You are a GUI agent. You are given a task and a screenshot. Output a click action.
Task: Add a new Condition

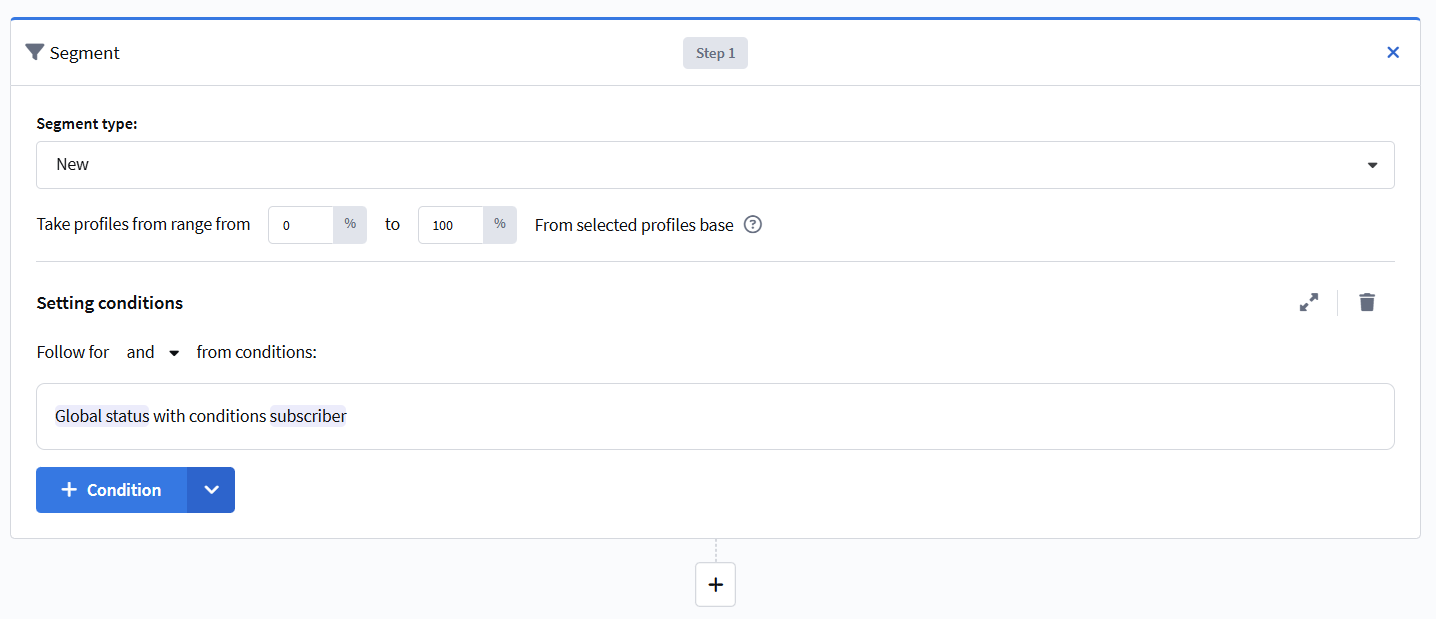click(111, 490)
